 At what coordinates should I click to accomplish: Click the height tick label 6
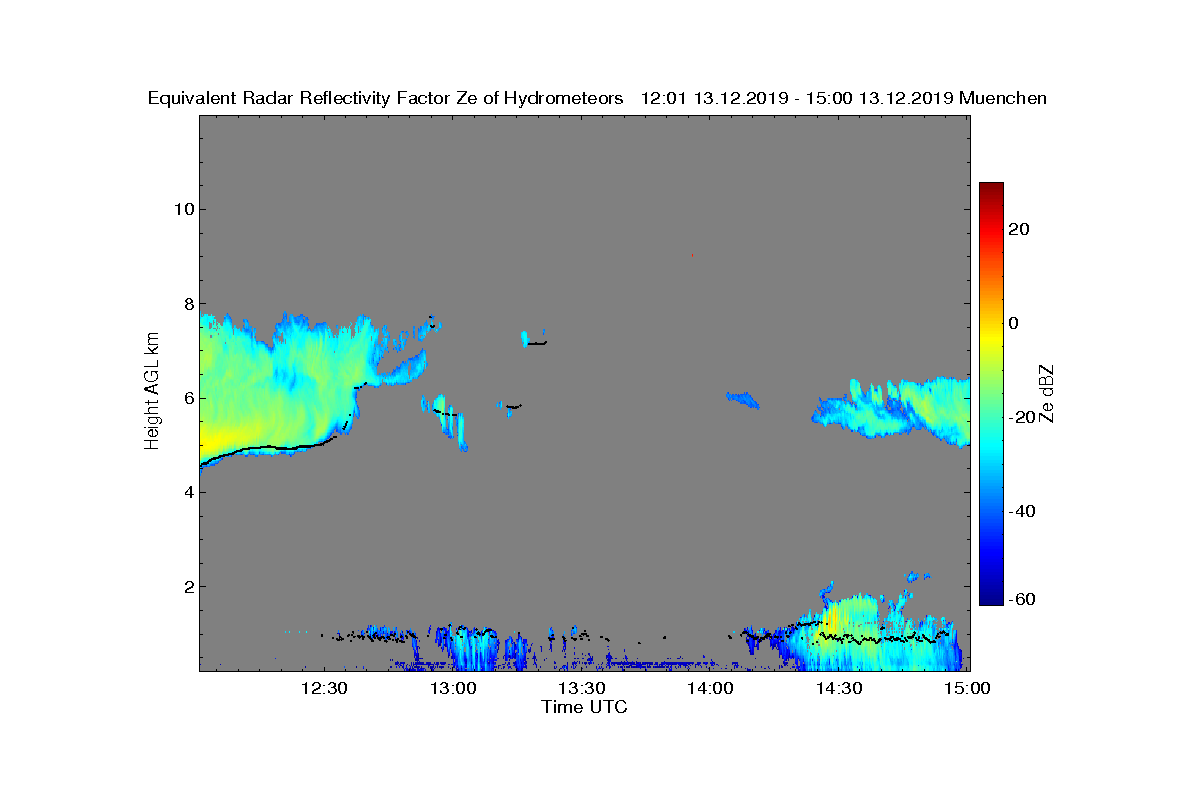[187, 398]
